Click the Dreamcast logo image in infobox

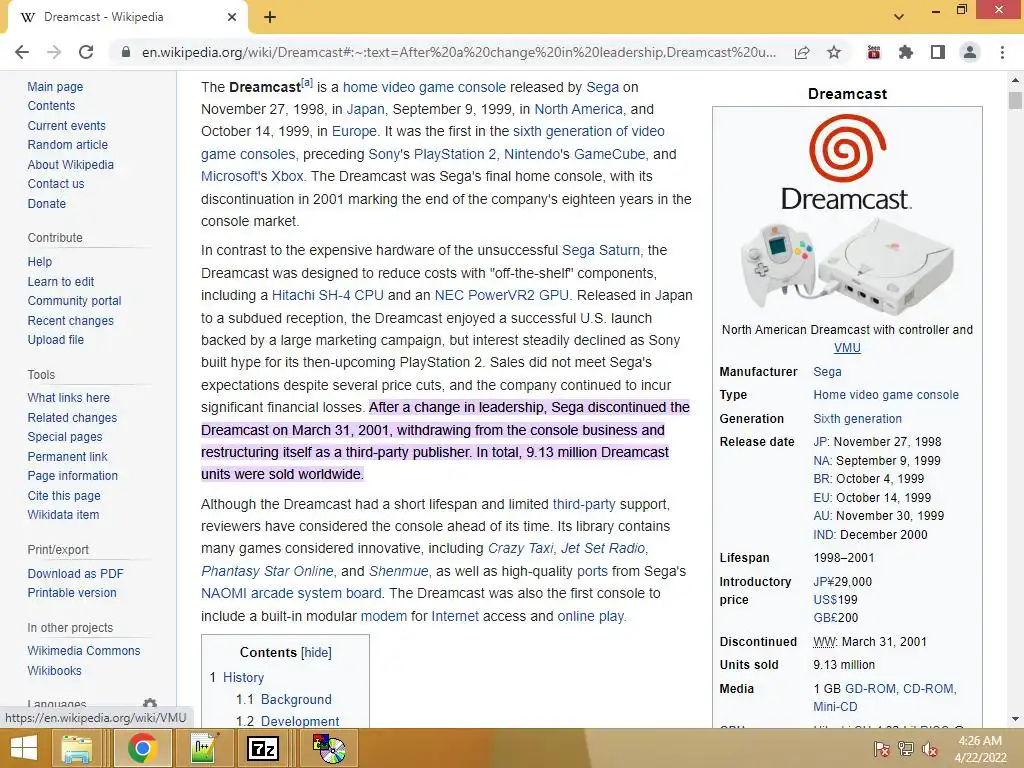click(847, 162)
